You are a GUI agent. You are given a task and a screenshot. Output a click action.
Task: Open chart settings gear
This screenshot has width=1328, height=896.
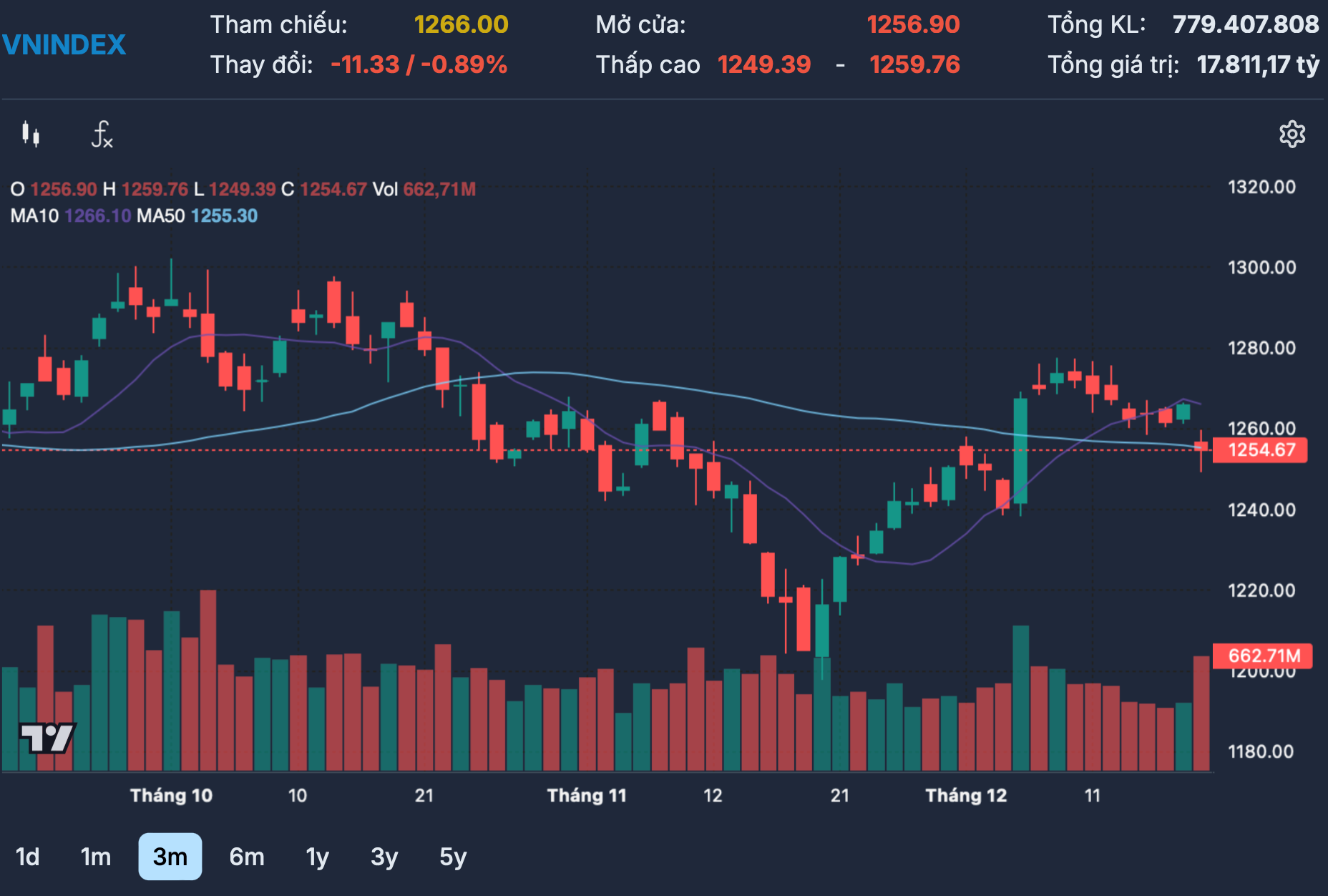pyautogui.click(x=1292, y=135)
